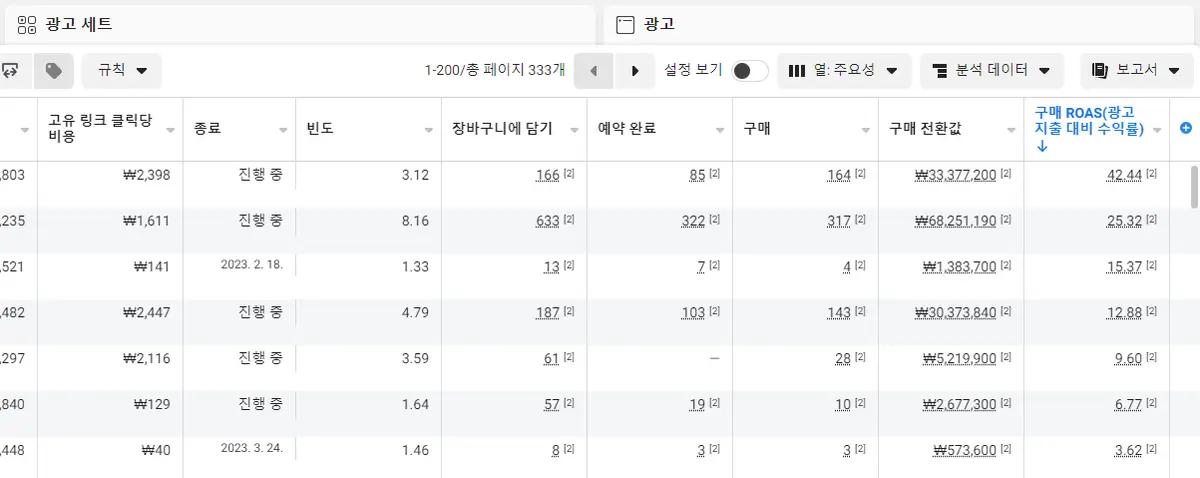Viewport: 1200px width, 478px height.
Task: Open 장바구니에 담기 column menu arrow
Action: click(573, 130)
